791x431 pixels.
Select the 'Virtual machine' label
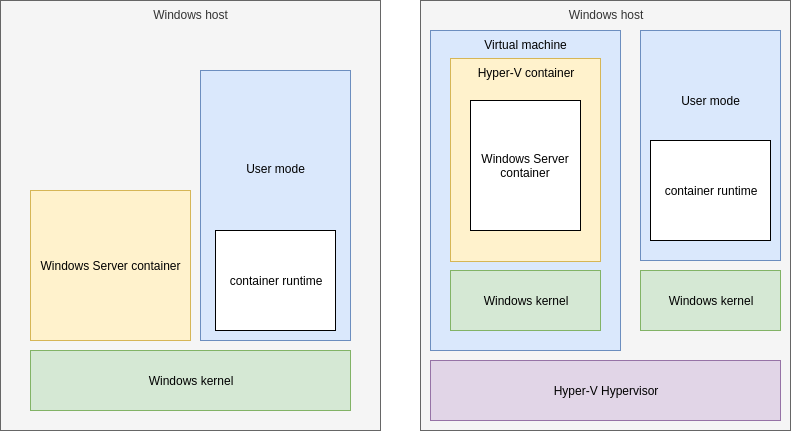pos(525,45)
